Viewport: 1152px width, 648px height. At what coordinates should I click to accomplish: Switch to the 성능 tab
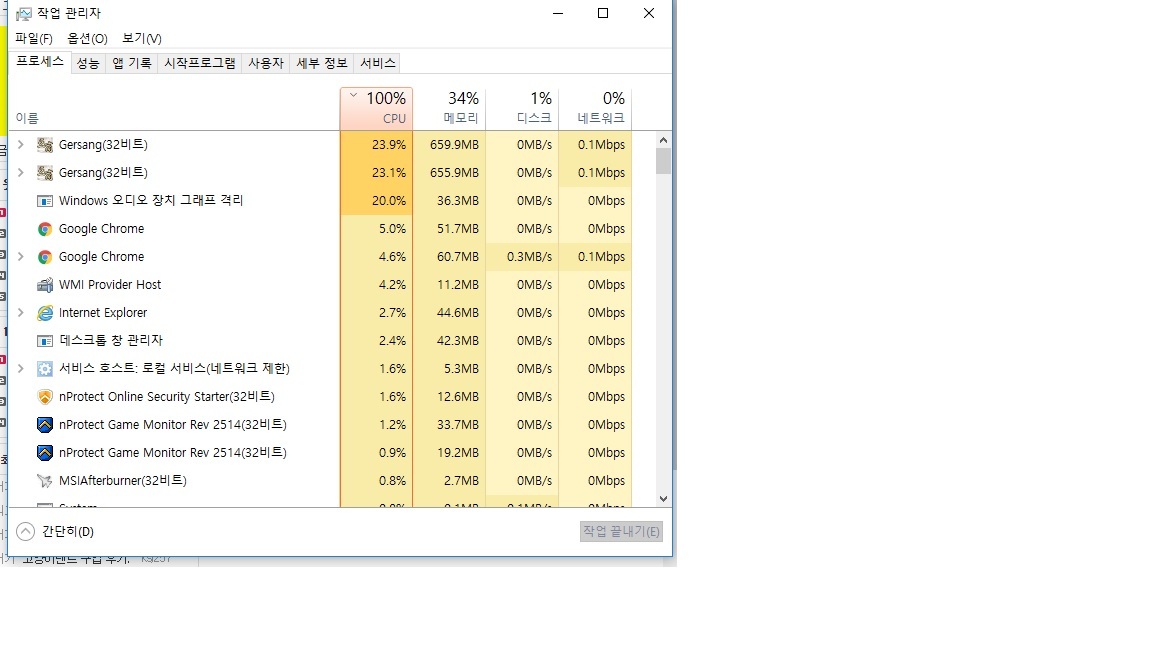click(x=87, y=63)
